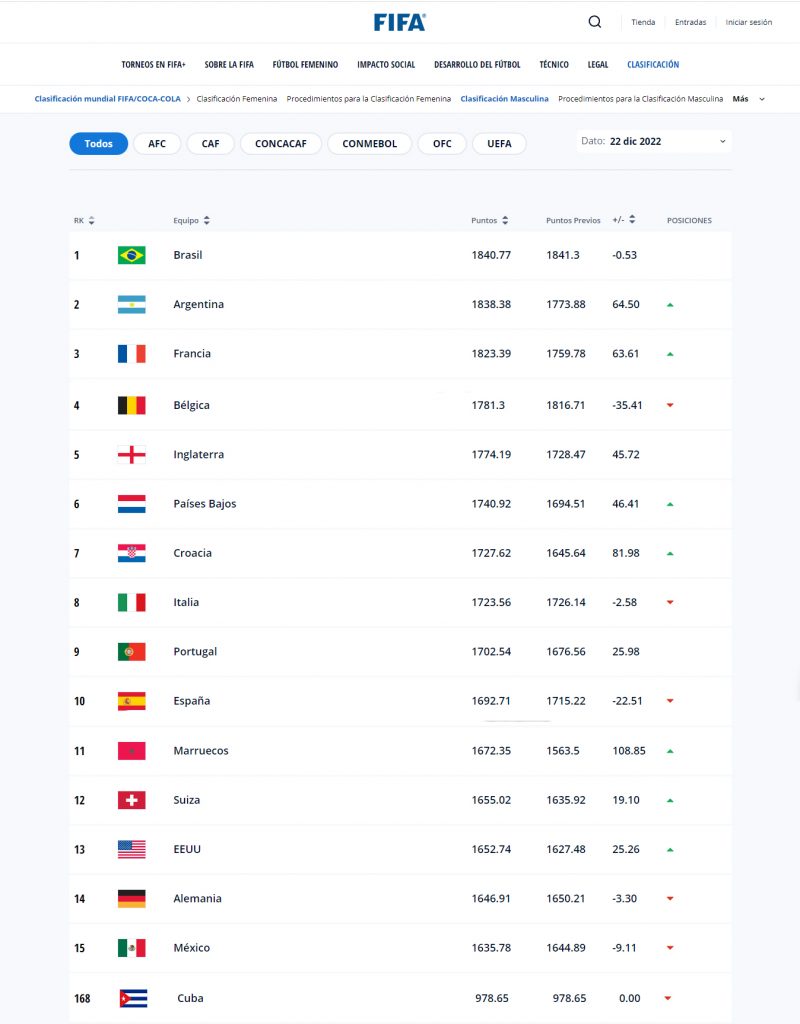Click the FIFA logo in the header
This screenshot has width=800, height=1024.
[400, 21]
